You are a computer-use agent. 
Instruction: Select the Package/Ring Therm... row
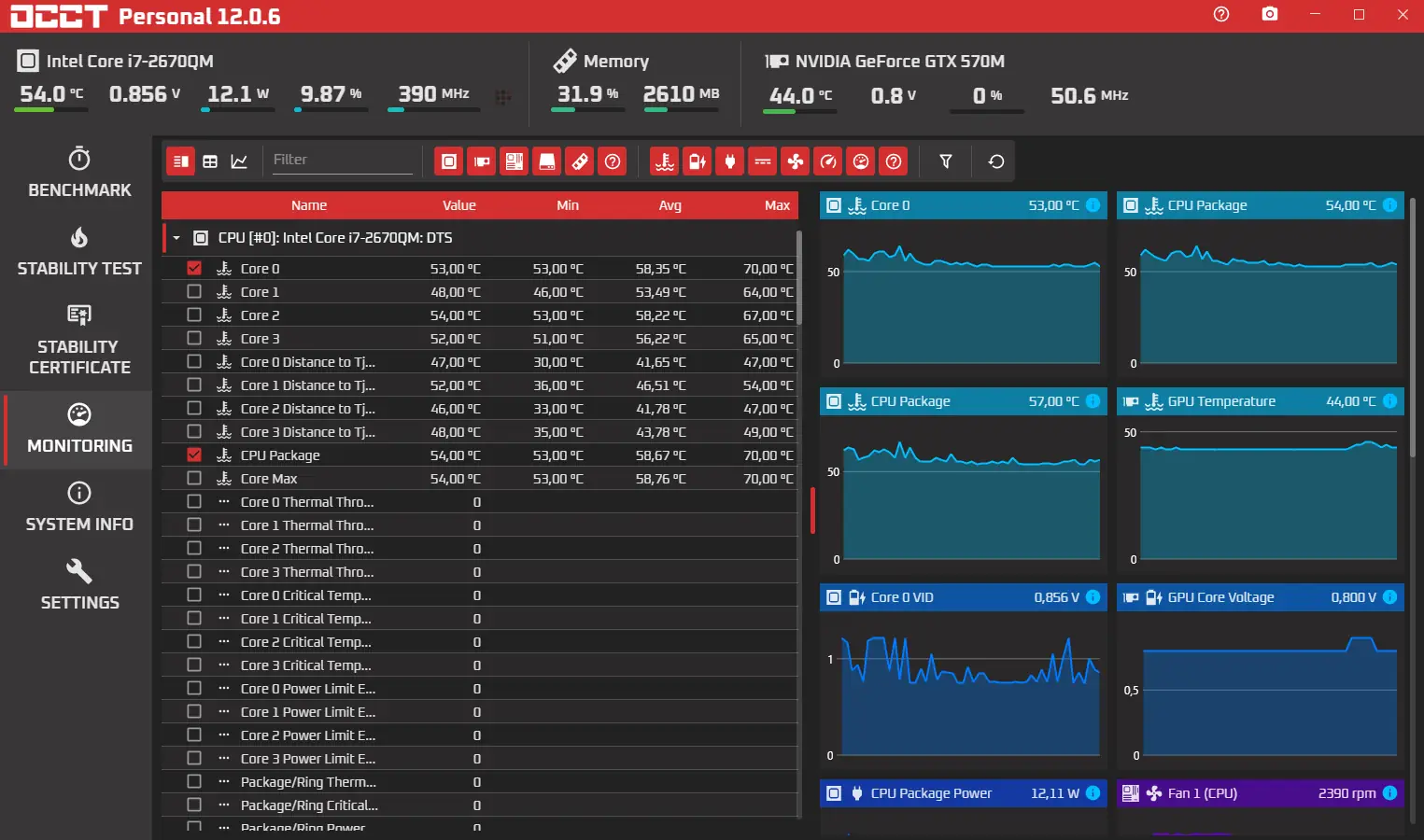[480, 781]
